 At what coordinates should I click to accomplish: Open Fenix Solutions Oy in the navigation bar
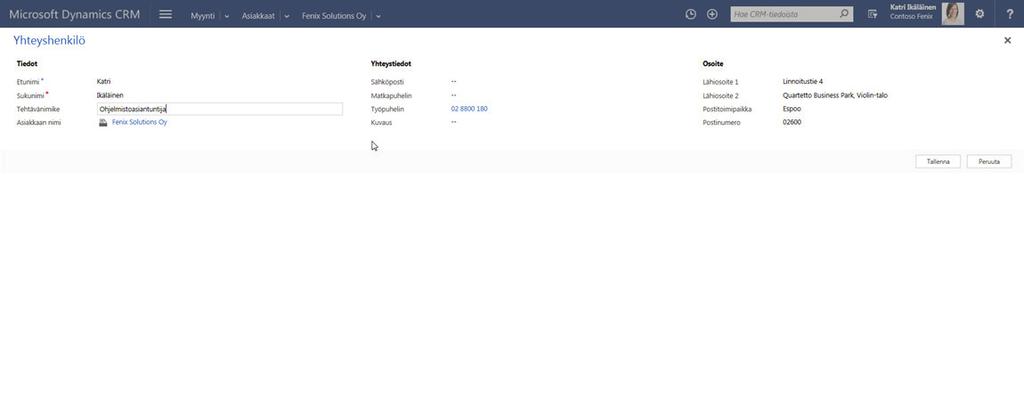[x=334, y=16]
